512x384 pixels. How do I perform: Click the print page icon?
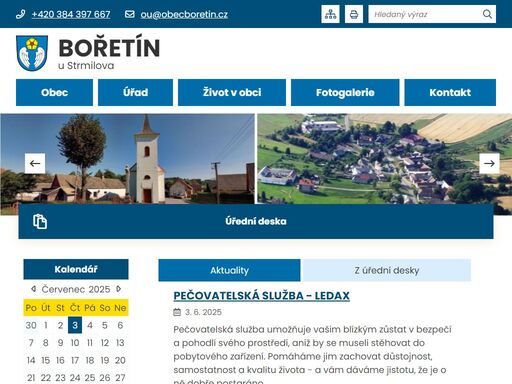(x=354, y=14)
